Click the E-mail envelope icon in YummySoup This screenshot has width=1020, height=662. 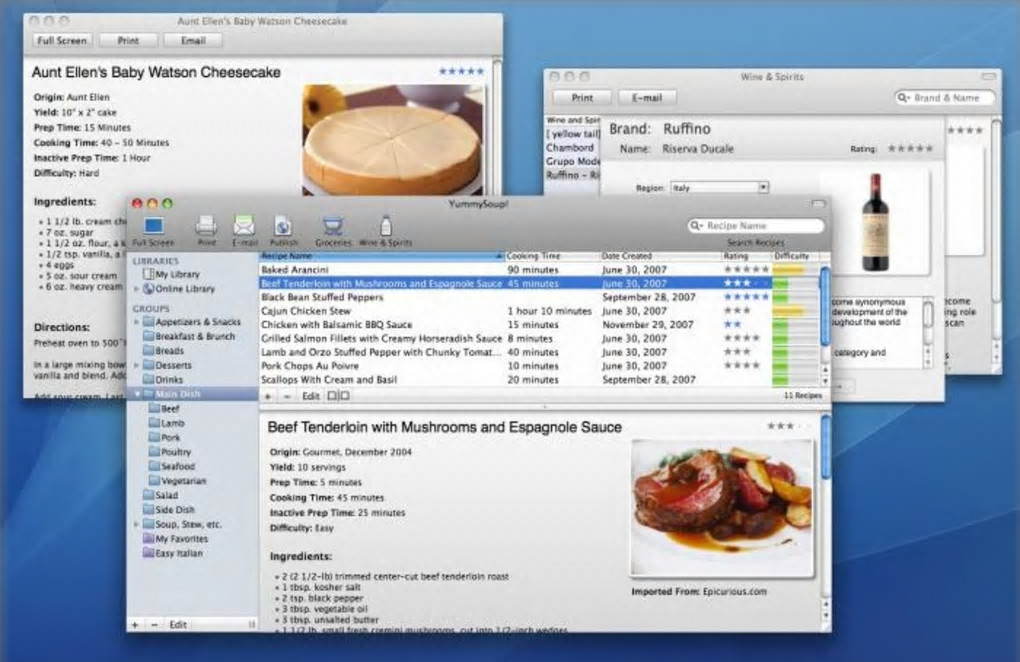coord(244,226)
